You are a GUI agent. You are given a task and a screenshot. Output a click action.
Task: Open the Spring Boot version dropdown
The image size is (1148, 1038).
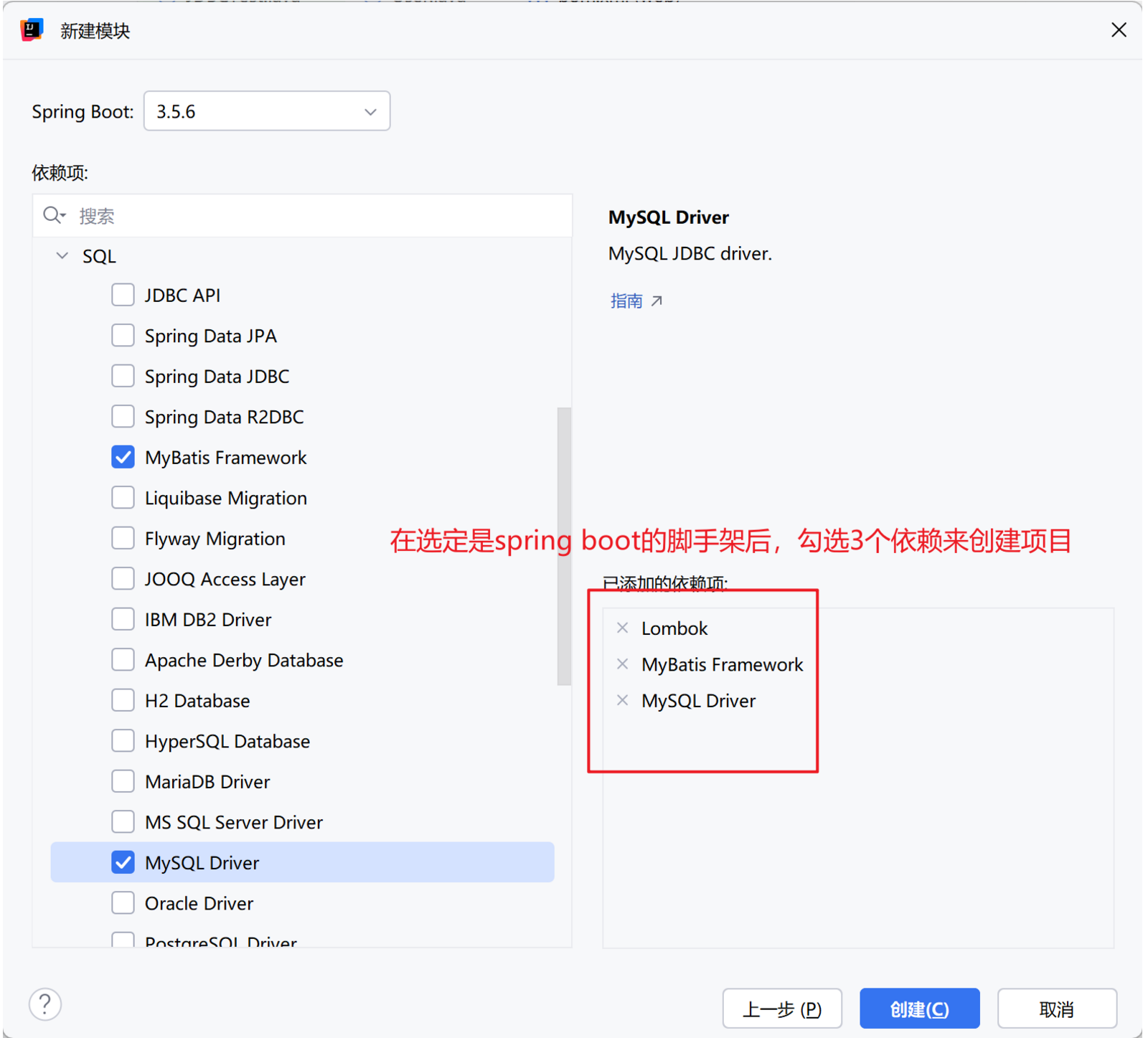tap(267, 111)
